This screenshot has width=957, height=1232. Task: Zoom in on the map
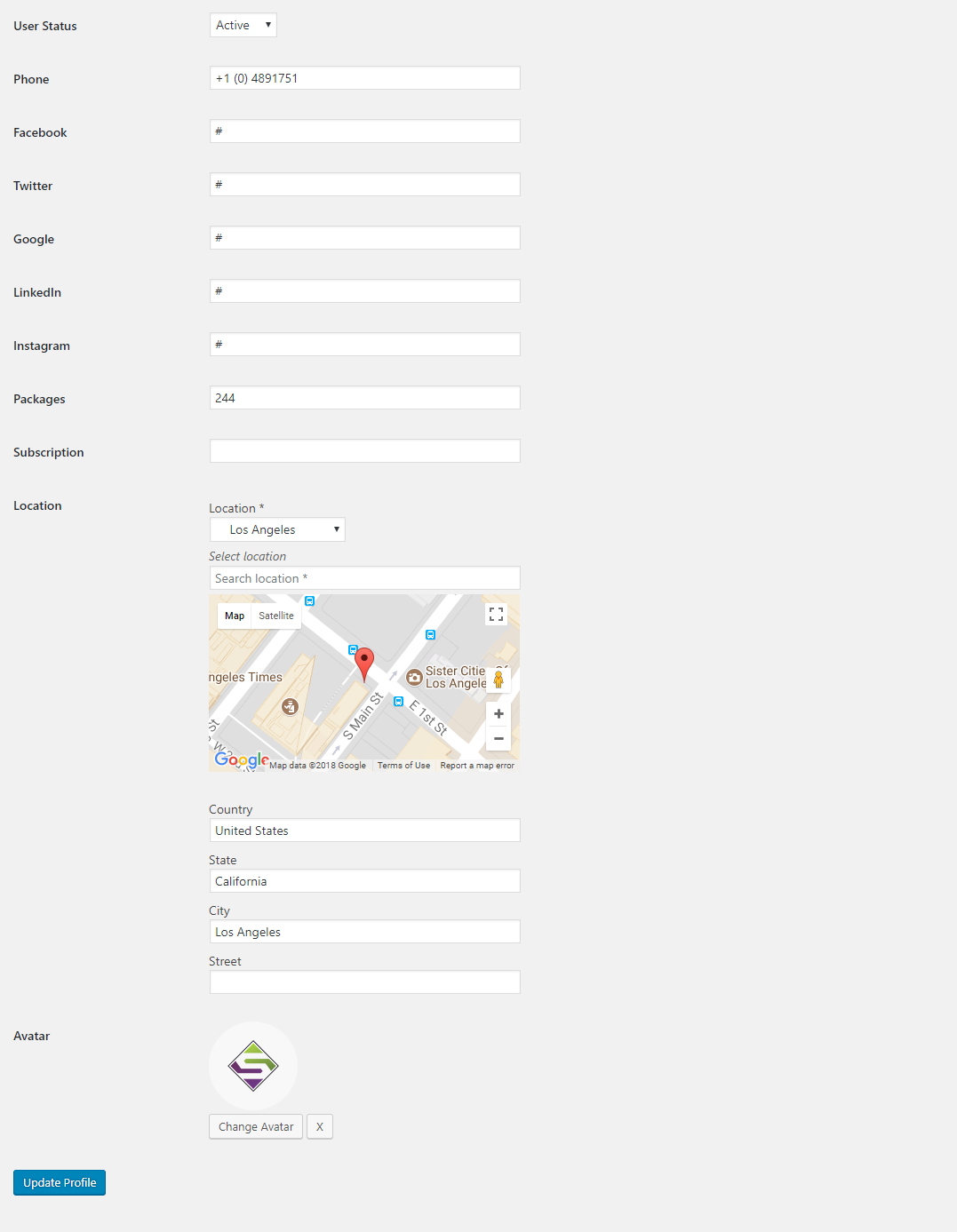498,714
